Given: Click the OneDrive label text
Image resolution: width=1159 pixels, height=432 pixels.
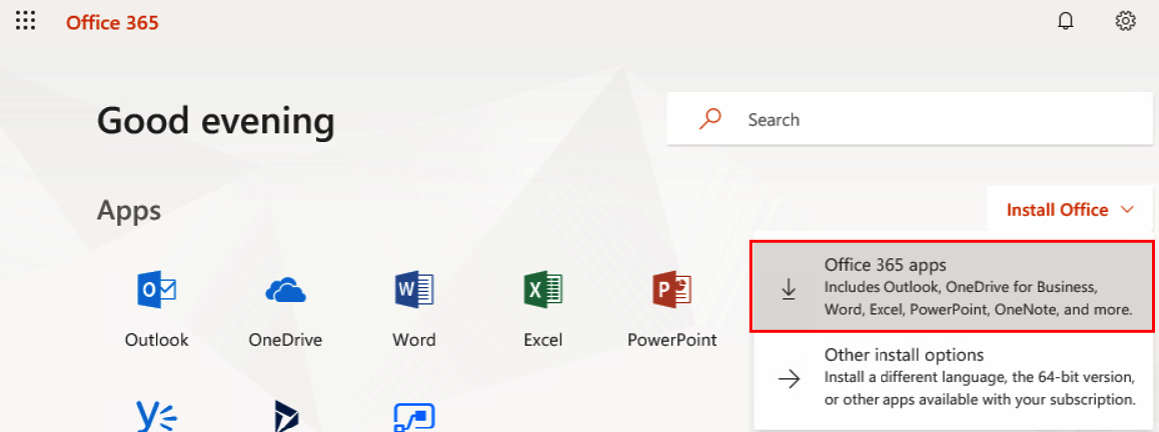Looking at the screenshot, I should point(285,340).
